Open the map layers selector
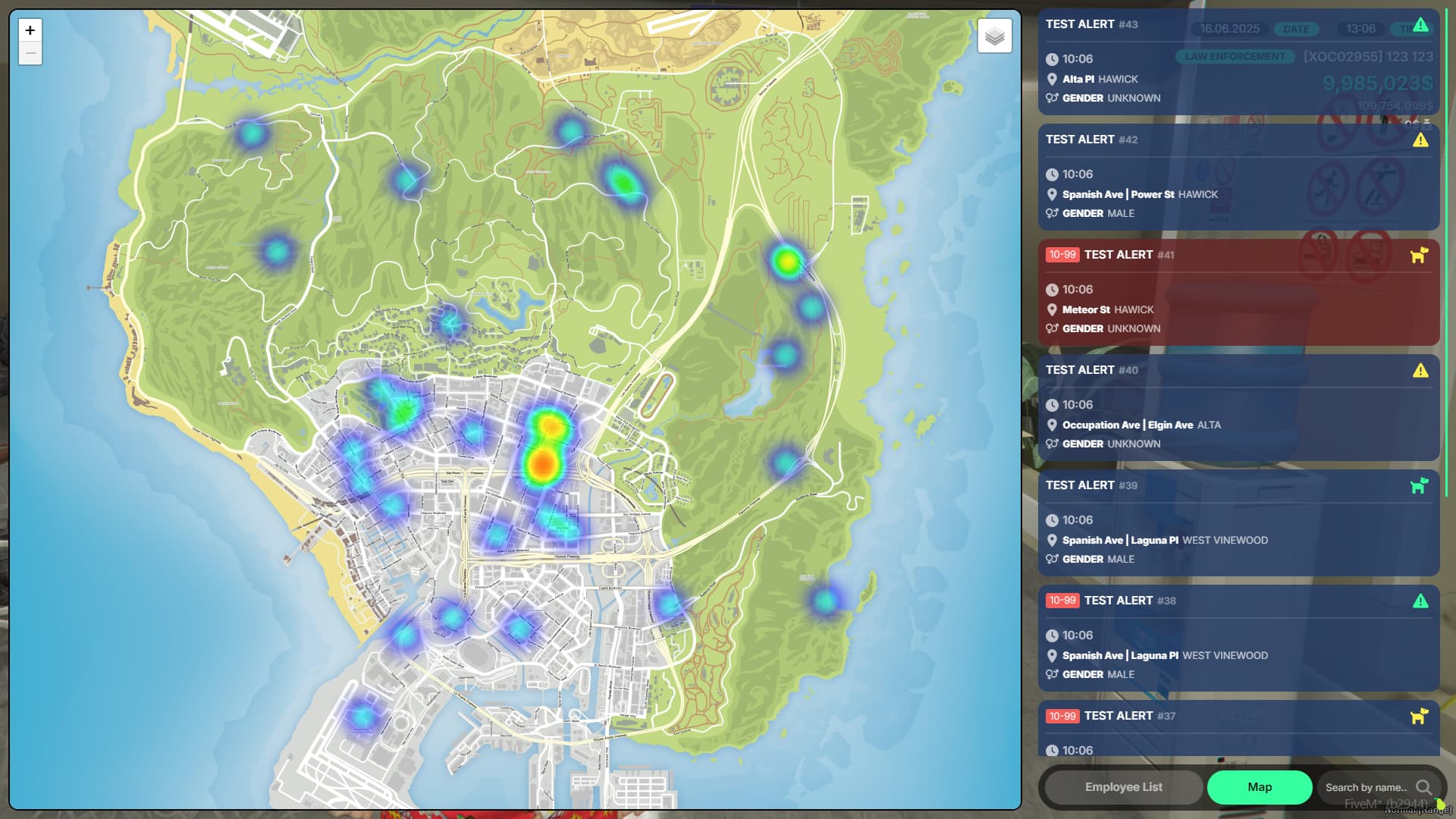Viewport: 1456px width, 819px height. (994, 36)
